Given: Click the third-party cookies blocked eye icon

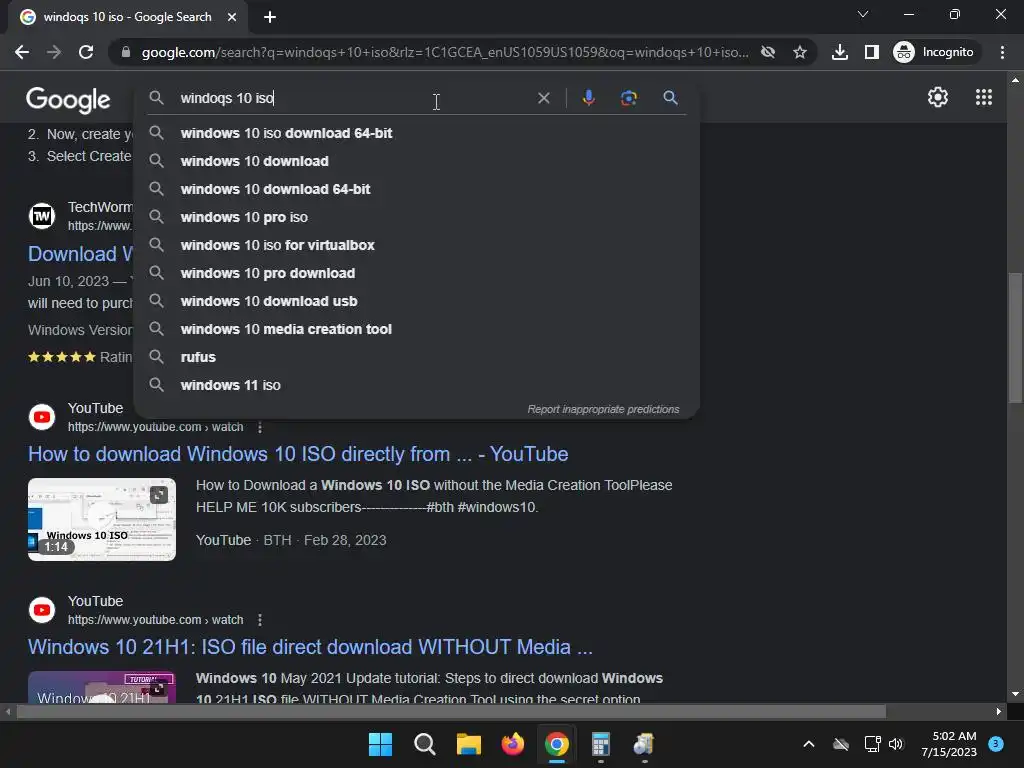Looking at the screenshot, I should pos(768,52).
